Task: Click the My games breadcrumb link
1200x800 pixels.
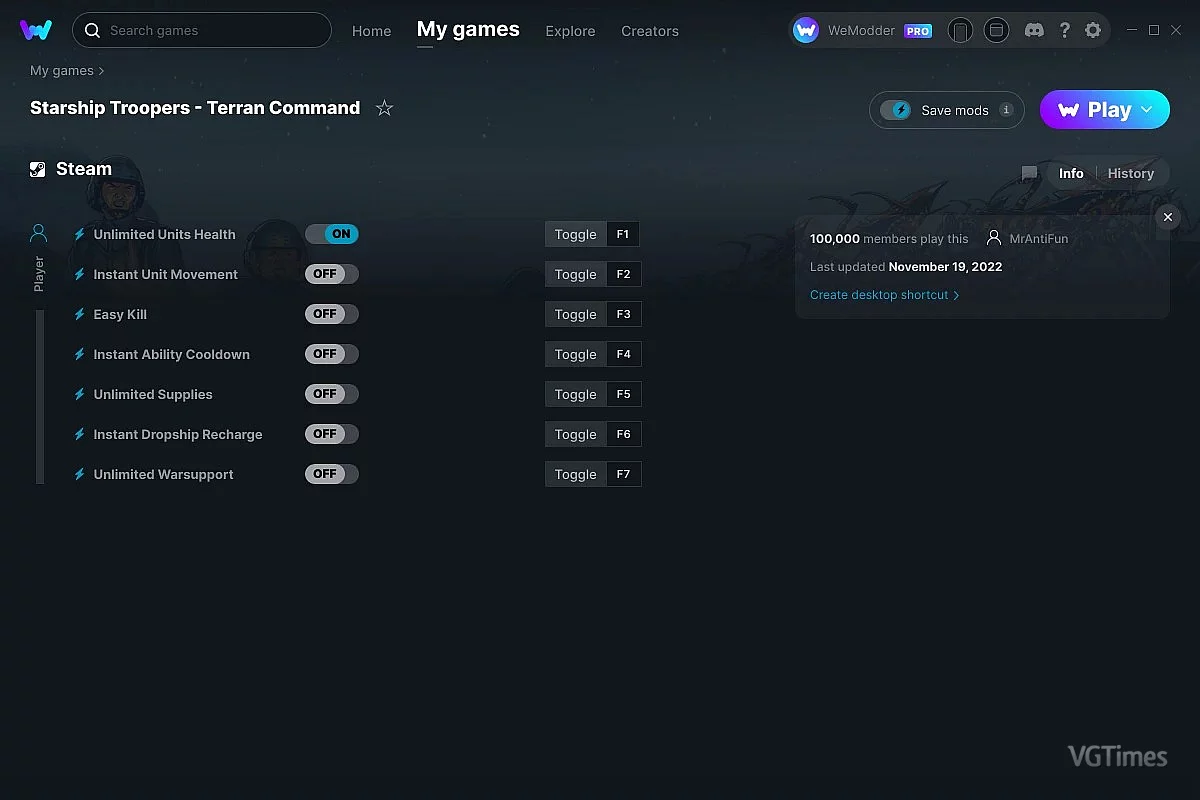Action: [62, 71]
